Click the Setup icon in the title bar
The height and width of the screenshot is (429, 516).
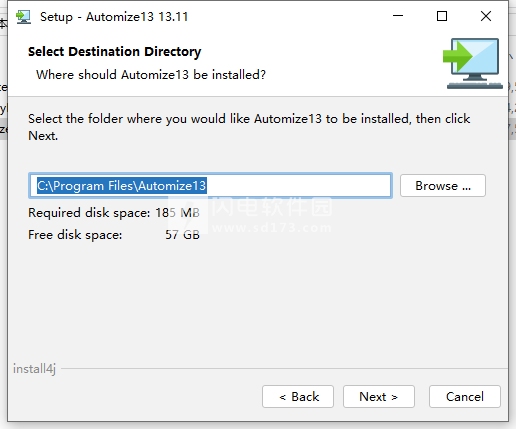[23, 17]
